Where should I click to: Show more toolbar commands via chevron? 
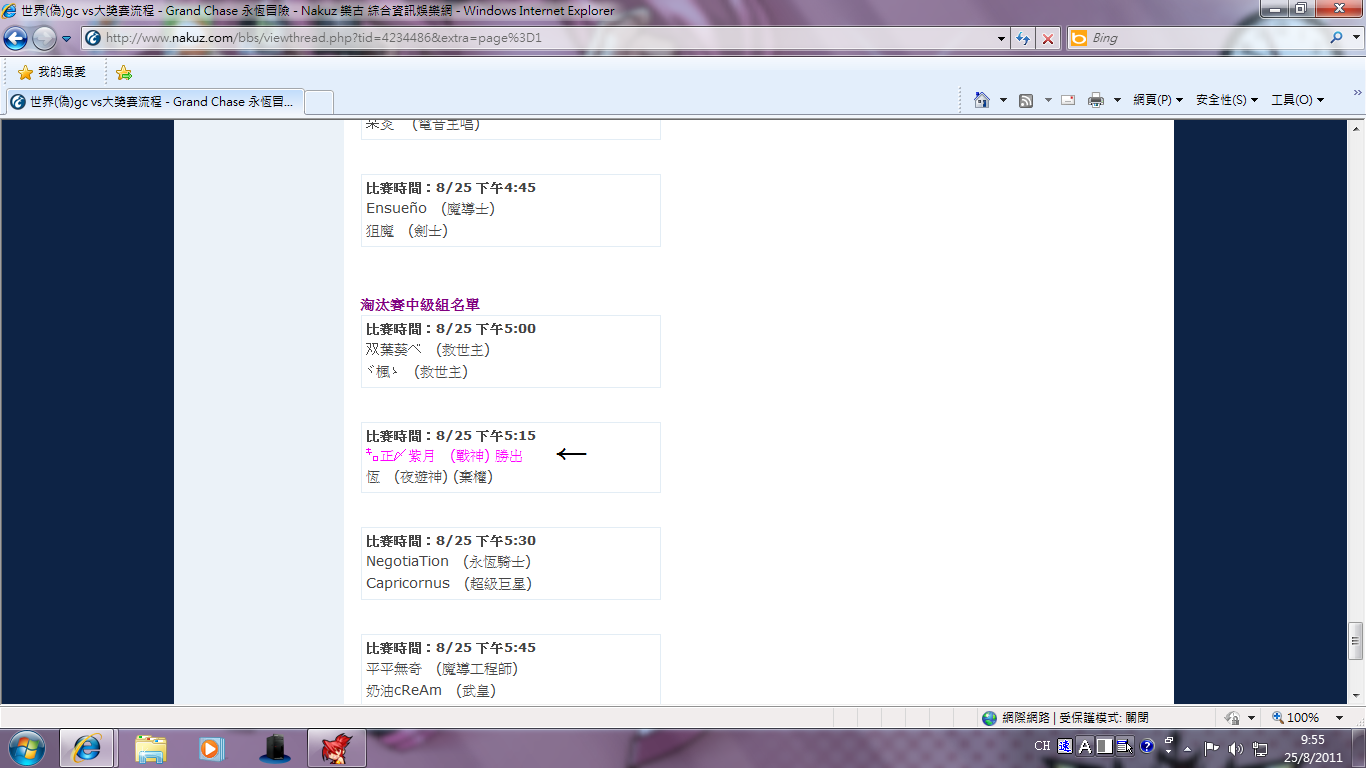(1357, 92)
